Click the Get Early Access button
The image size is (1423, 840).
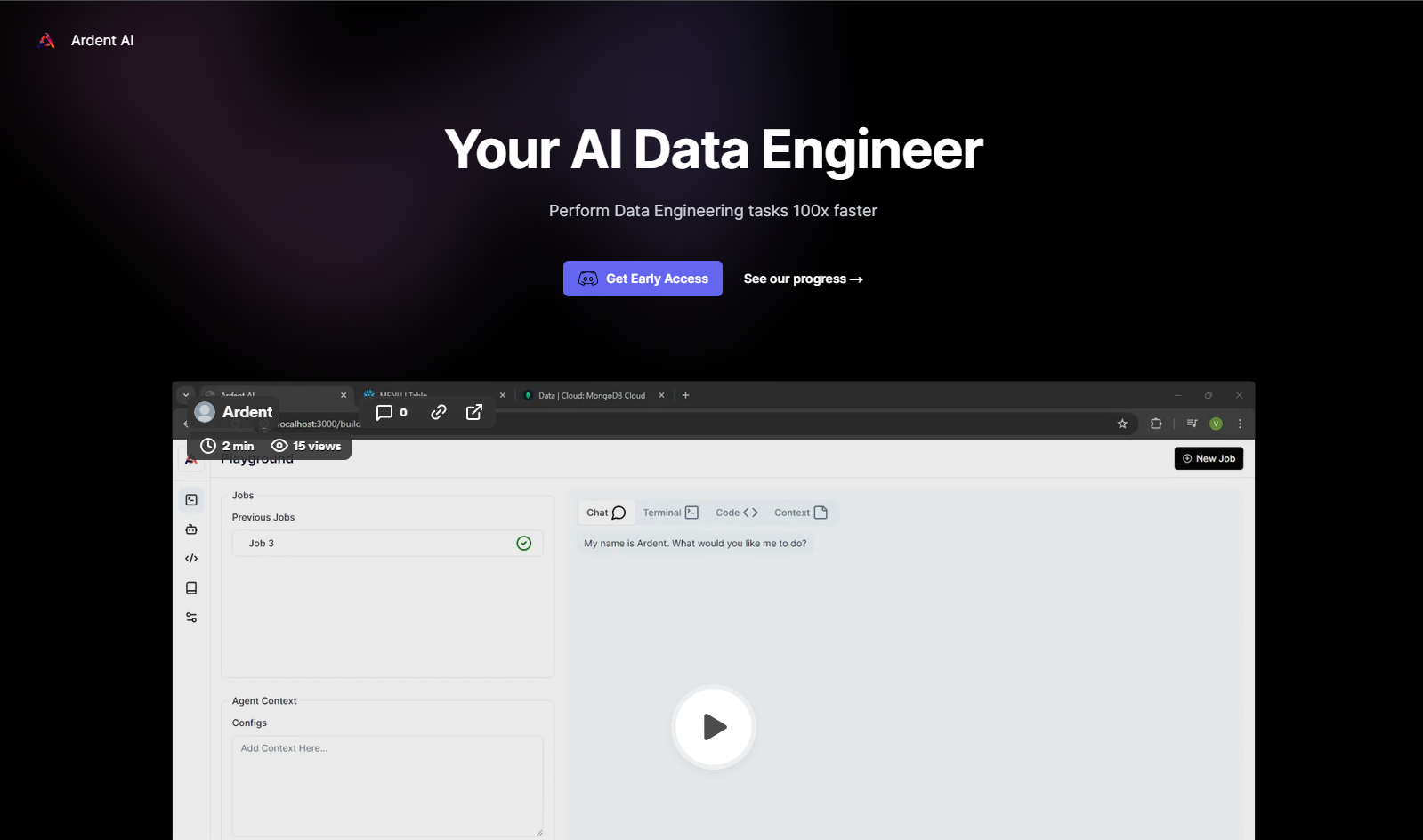coord(643,279)
